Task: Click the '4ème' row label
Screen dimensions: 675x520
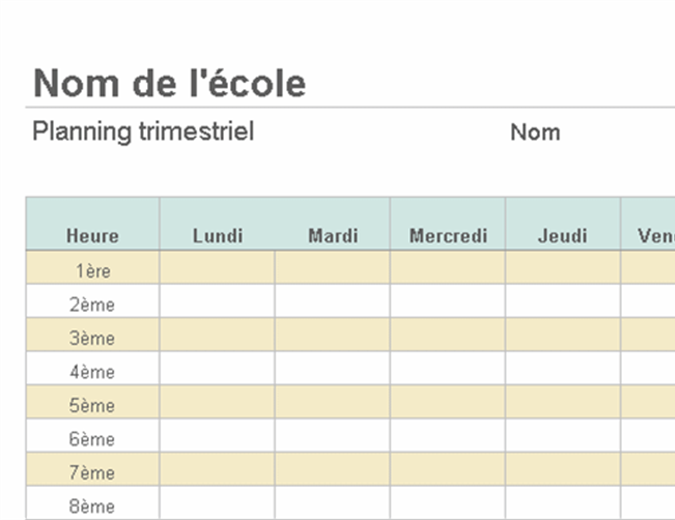Action: click(92, 372)
